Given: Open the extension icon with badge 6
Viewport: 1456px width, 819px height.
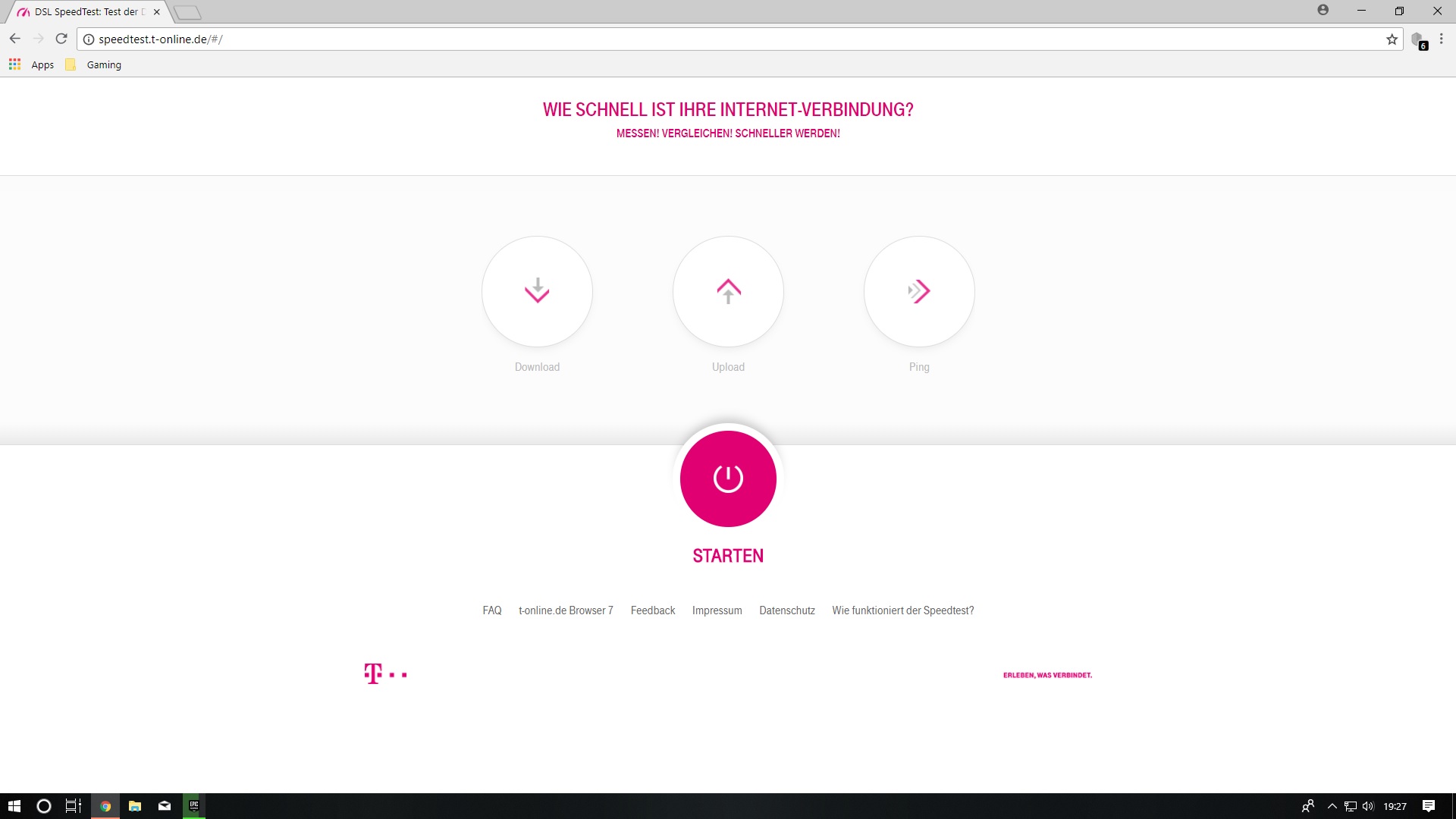Looking at the screenshot, I should [x=1418, y=40].
